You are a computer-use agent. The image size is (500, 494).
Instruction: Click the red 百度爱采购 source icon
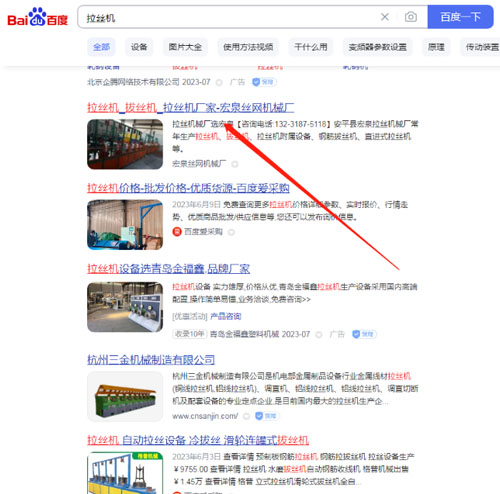click(177, 232)
